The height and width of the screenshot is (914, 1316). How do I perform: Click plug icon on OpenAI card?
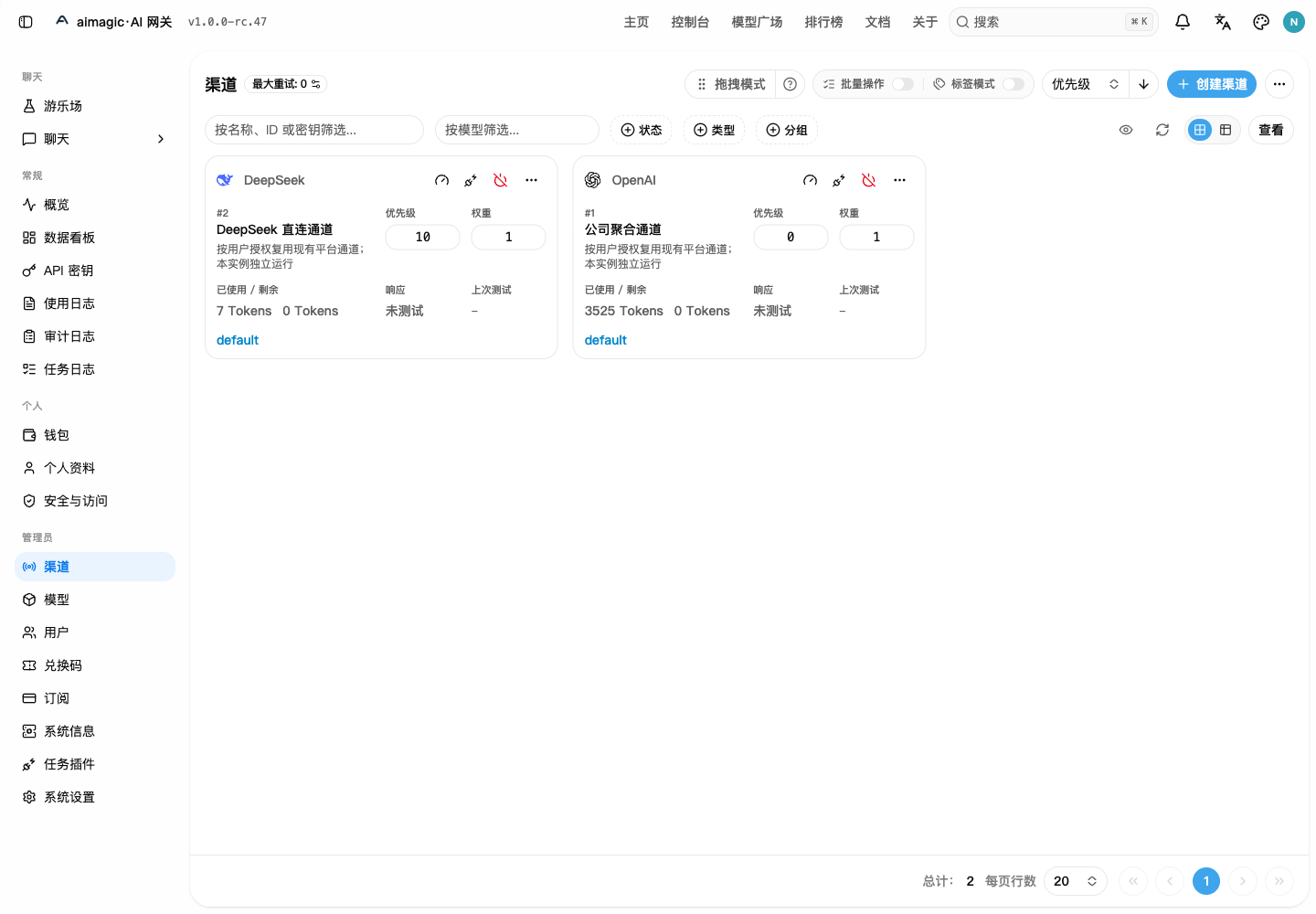tap(839, 180)
